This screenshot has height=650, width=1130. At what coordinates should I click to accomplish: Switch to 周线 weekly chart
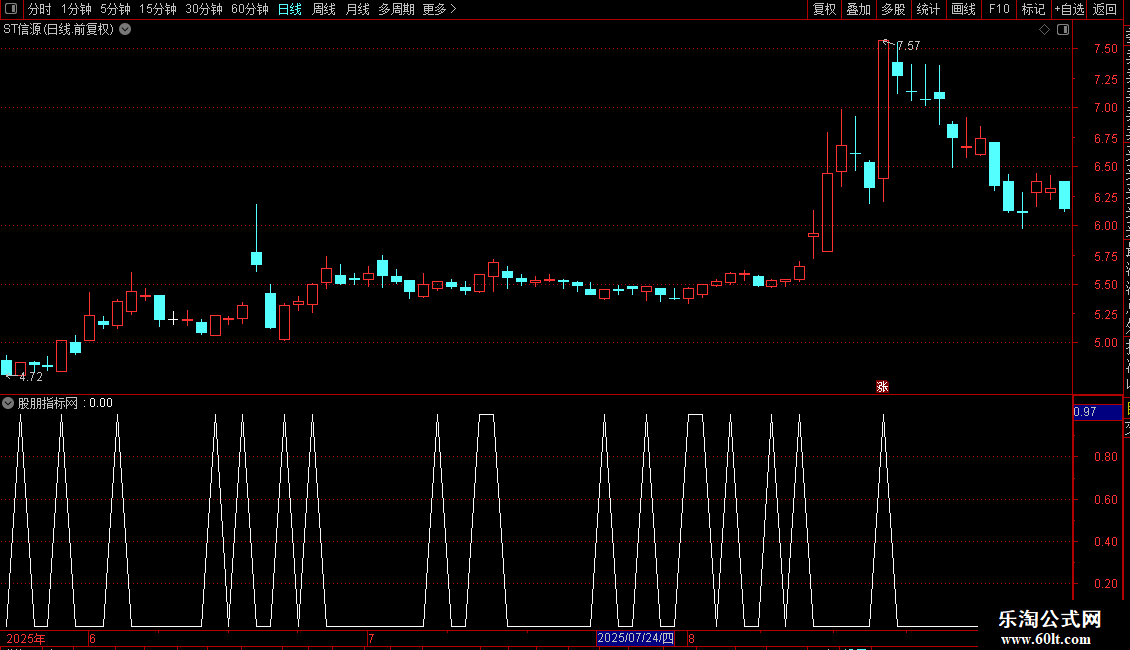click(x=324, y=9)
